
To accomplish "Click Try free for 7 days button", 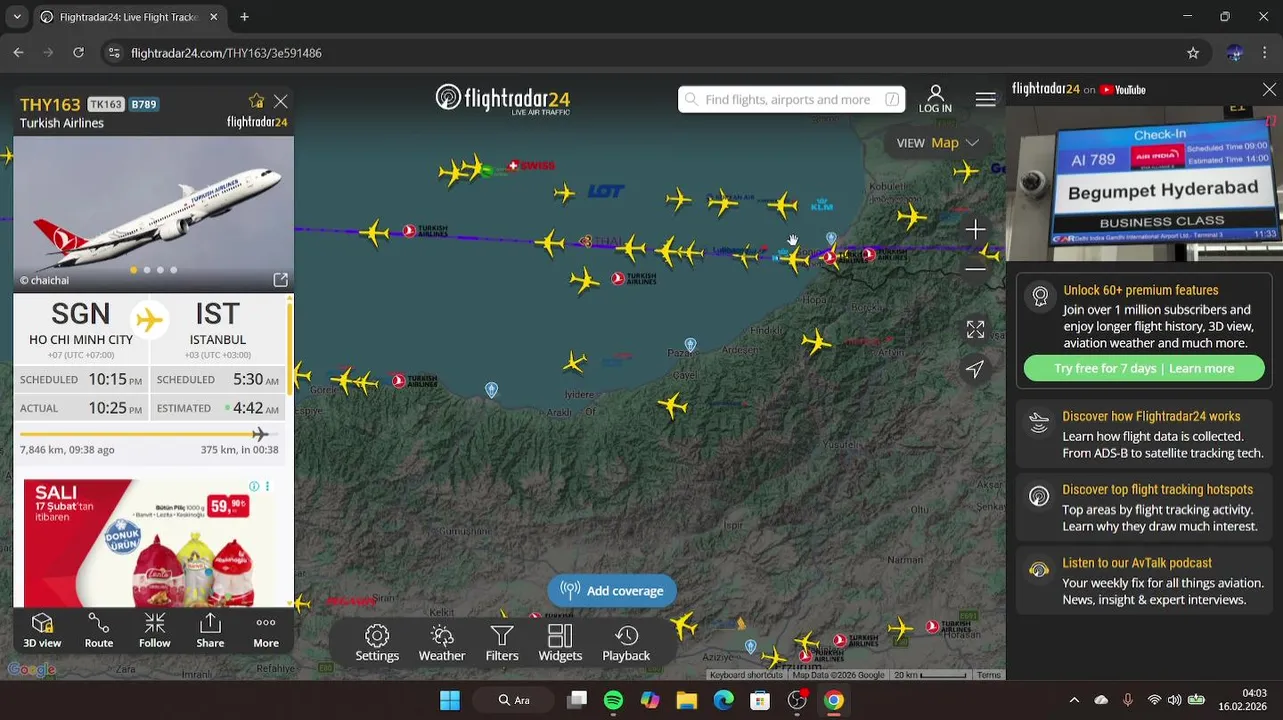I will coord(1144,368).
